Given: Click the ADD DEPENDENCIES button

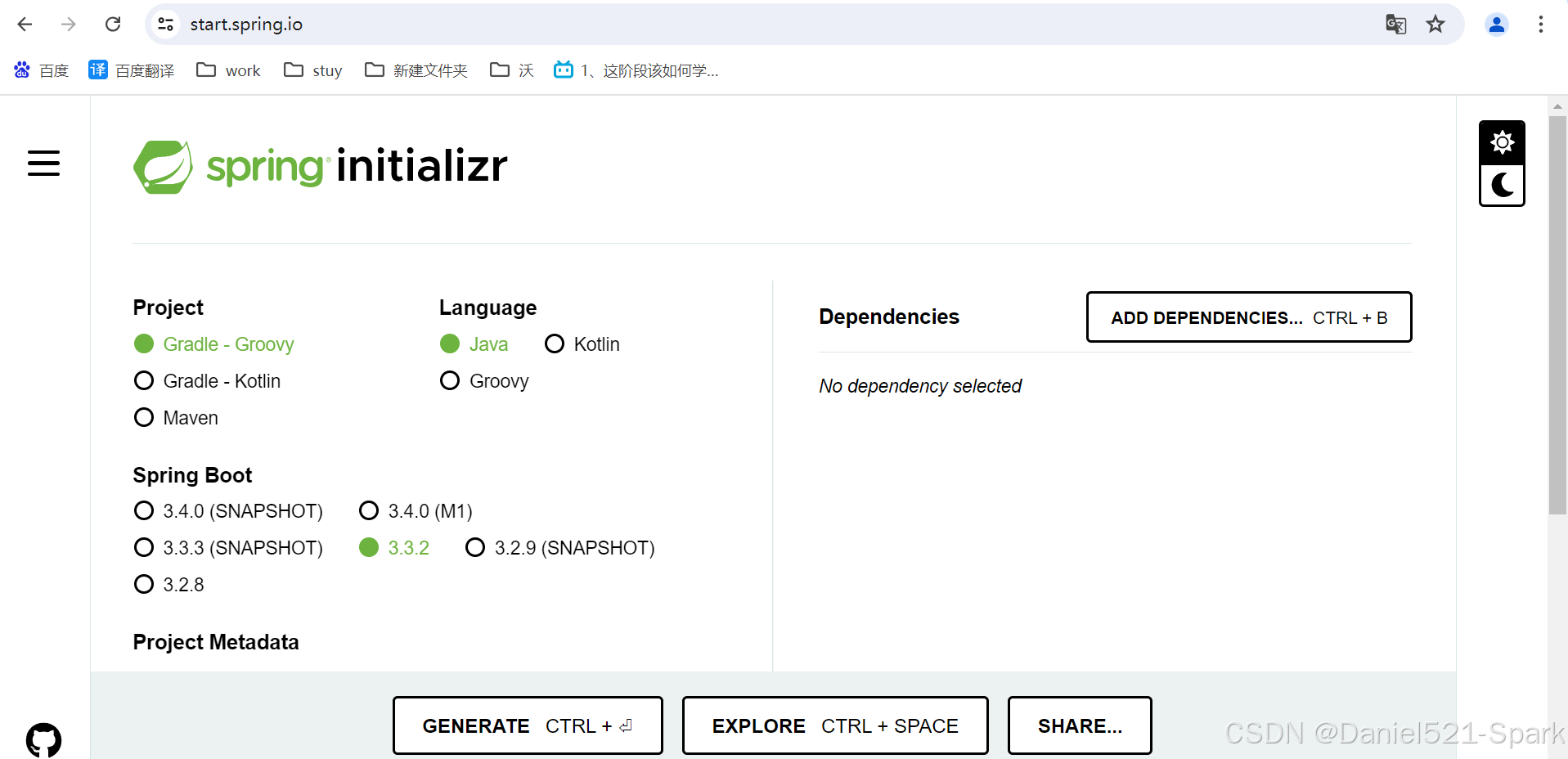Looking at the screenshot, I should (x=1248, y=317).
